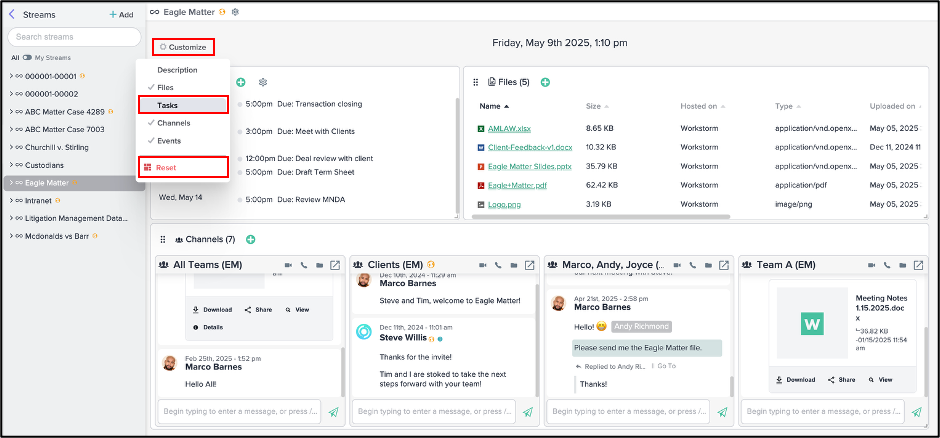Send the message in All Teams (EM)

point(333,411)
